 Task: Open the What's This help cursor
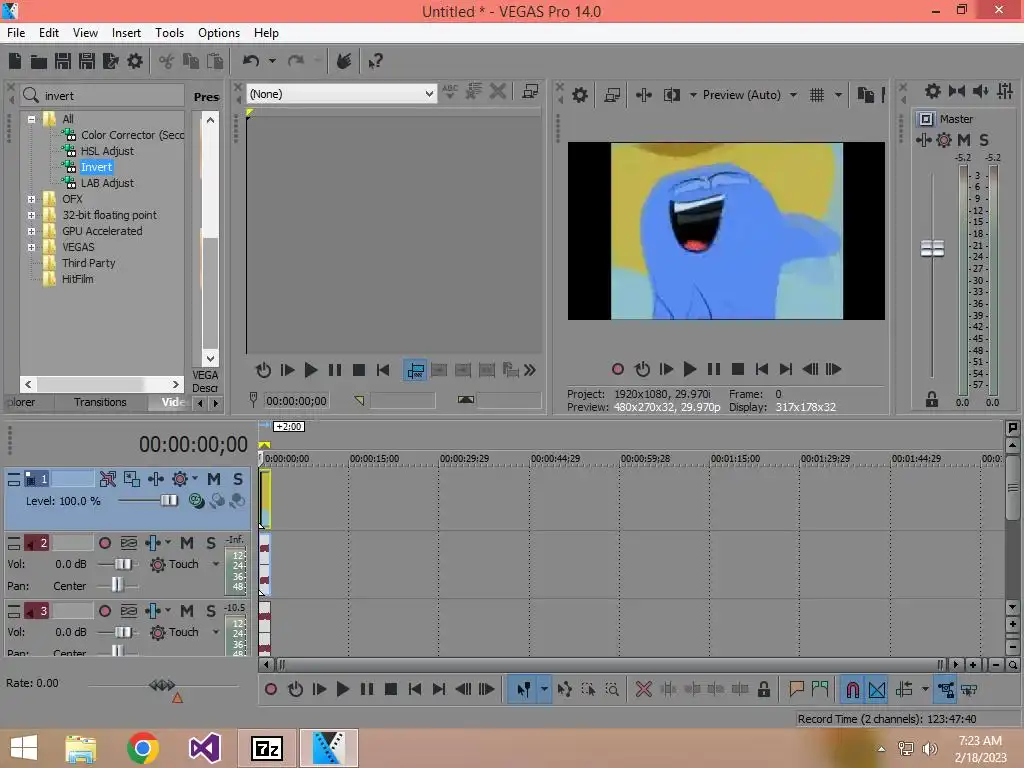point(375,61)
